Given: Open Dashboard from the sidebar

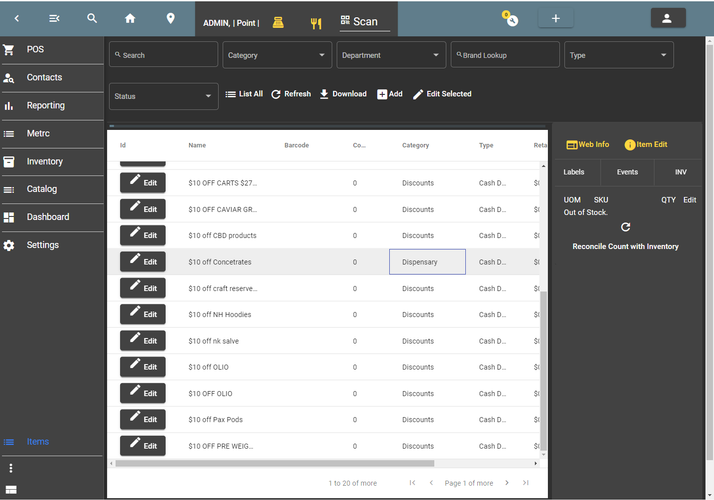Looking at the screenshot, I should click(x=52, y=217).
